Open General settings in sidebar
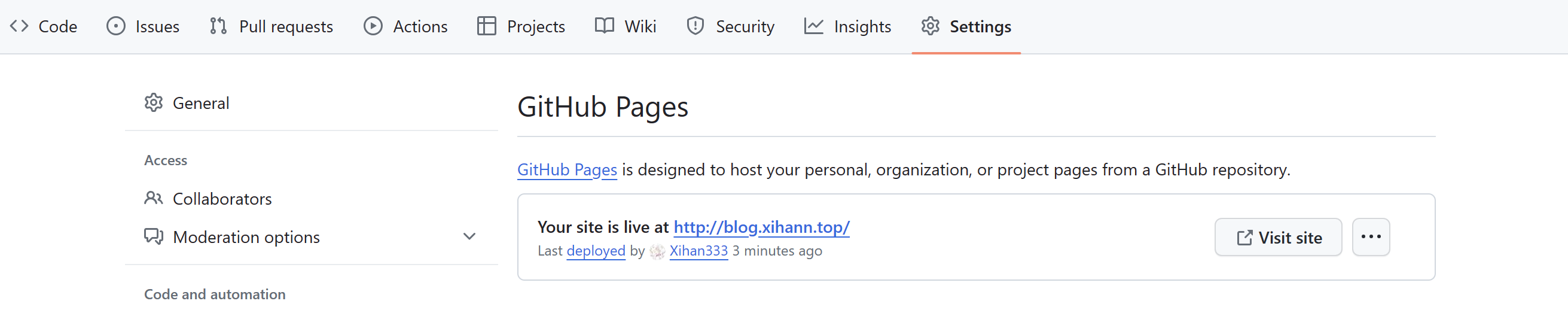This screenshot has width=1568, height=319. click(311, 103)
